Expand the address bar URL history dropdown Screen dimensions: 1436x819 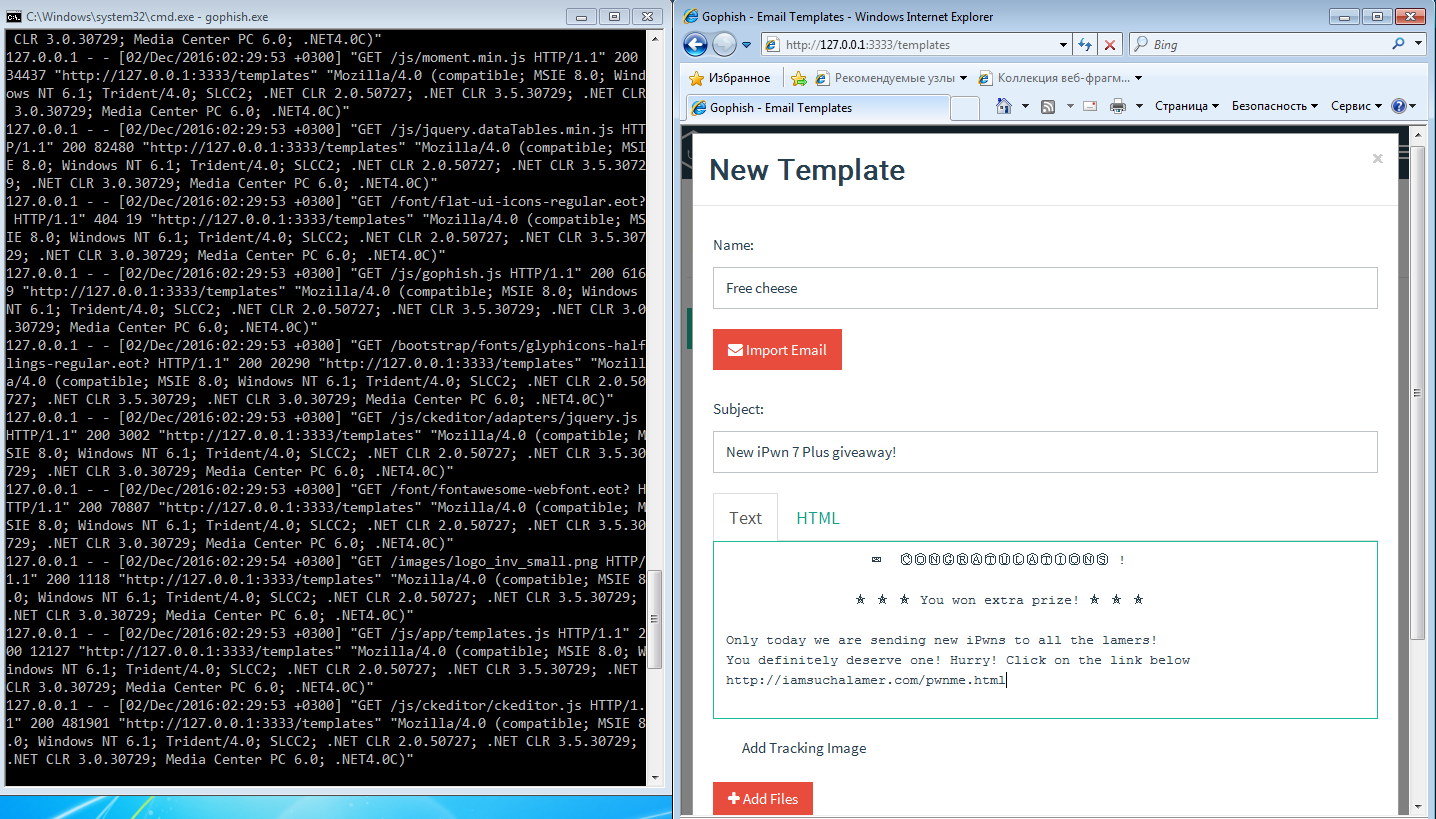tap(1064, 45)
